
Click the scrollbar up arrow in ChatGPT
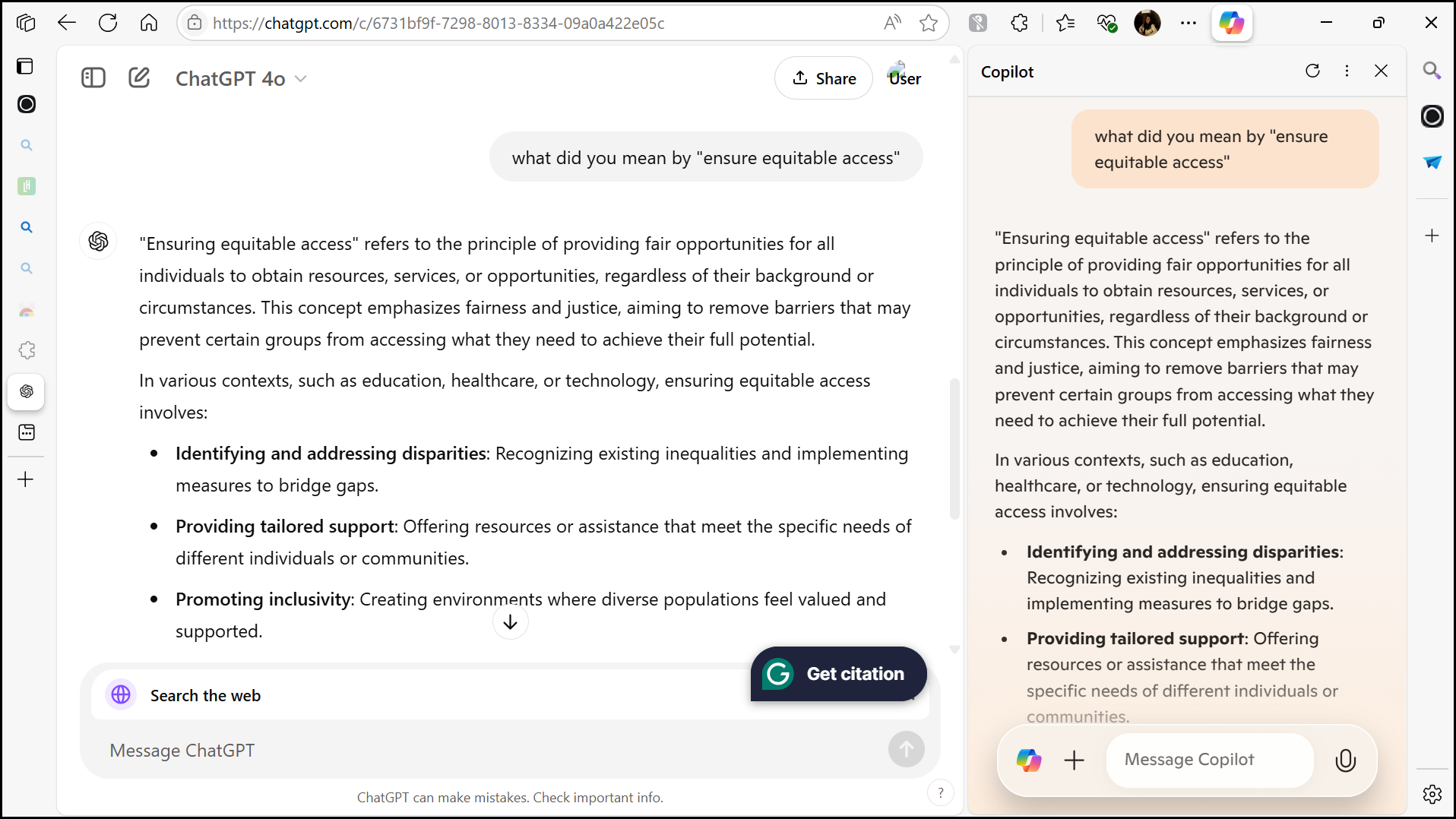pos(955,59)
